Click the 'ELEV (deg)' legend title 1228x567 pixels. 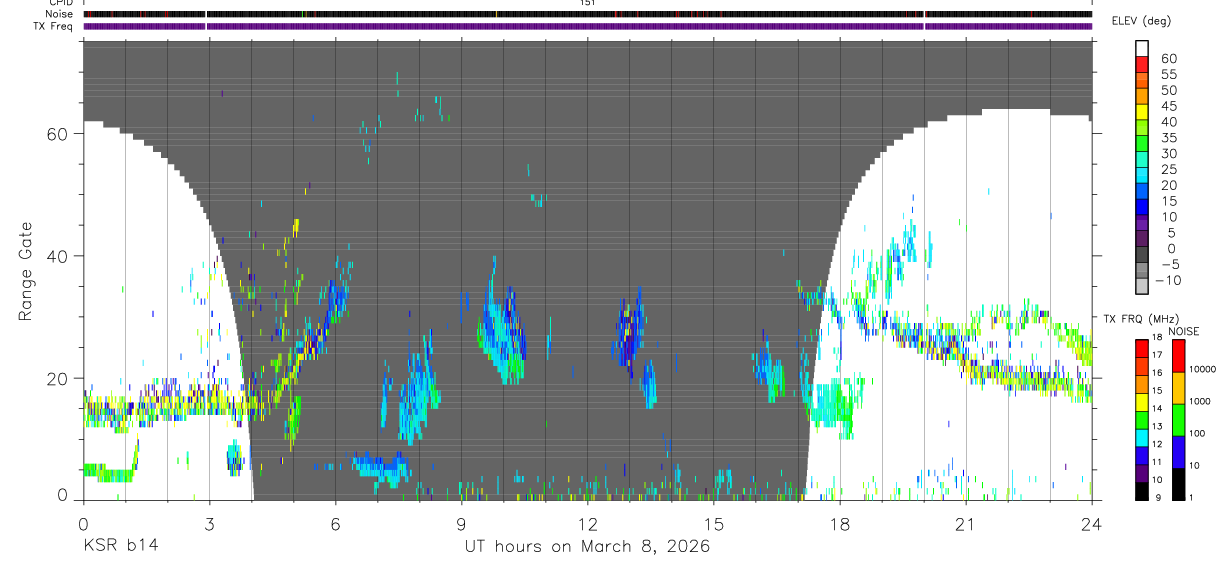point(1143,21)
